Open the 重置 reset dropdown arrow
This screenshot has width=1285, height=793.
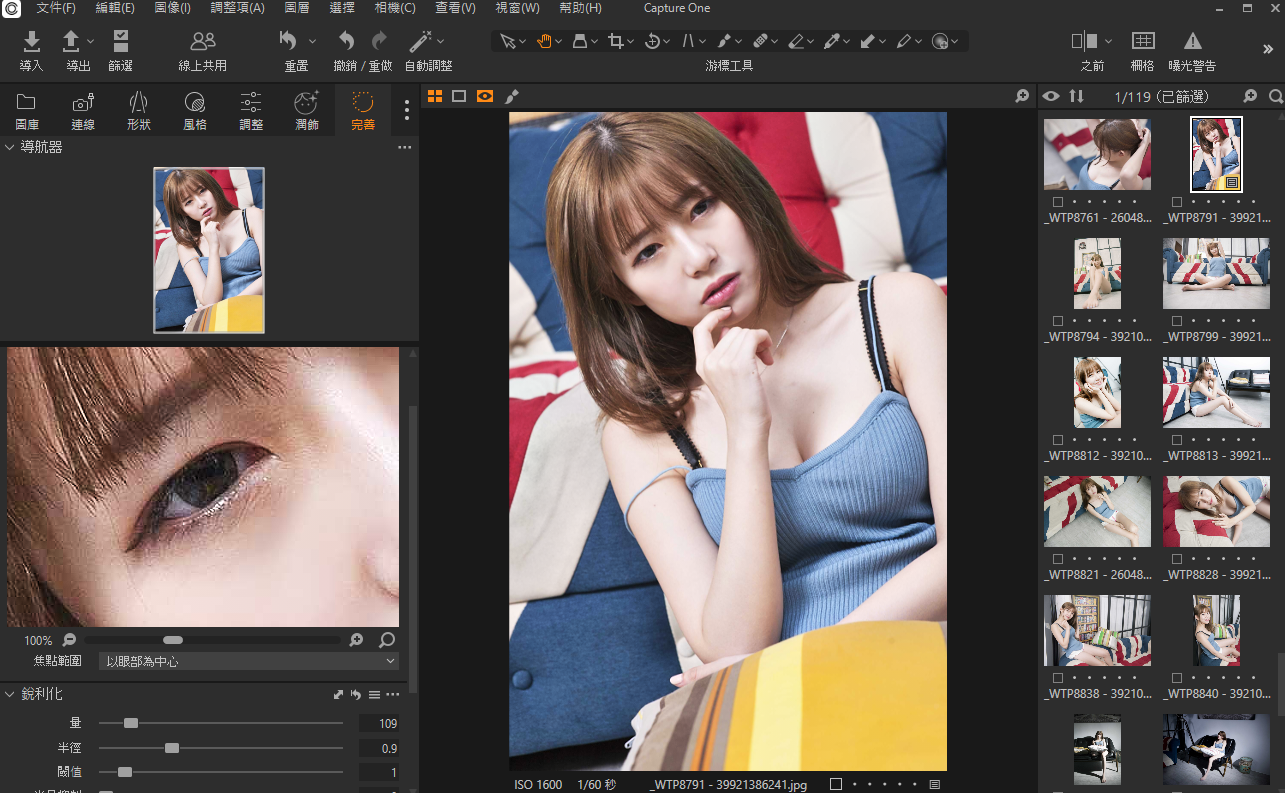coord(312,41)
